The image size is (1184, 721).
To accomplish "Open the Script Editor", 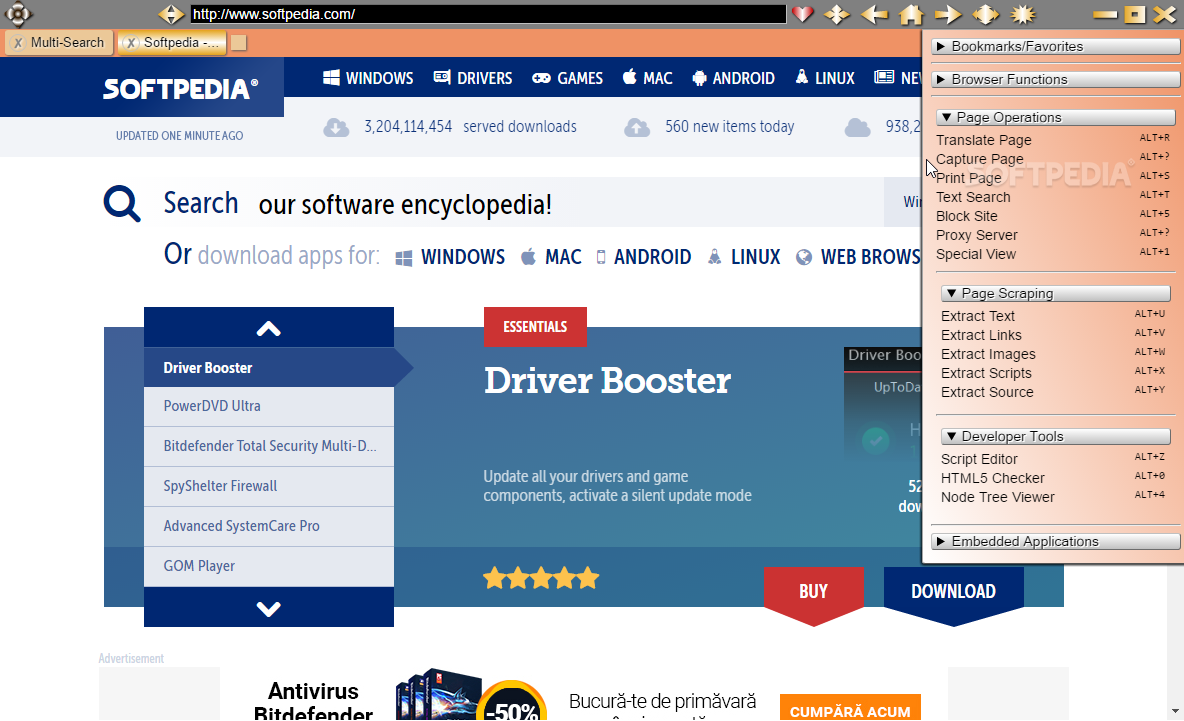I will [x=979, y=459].
